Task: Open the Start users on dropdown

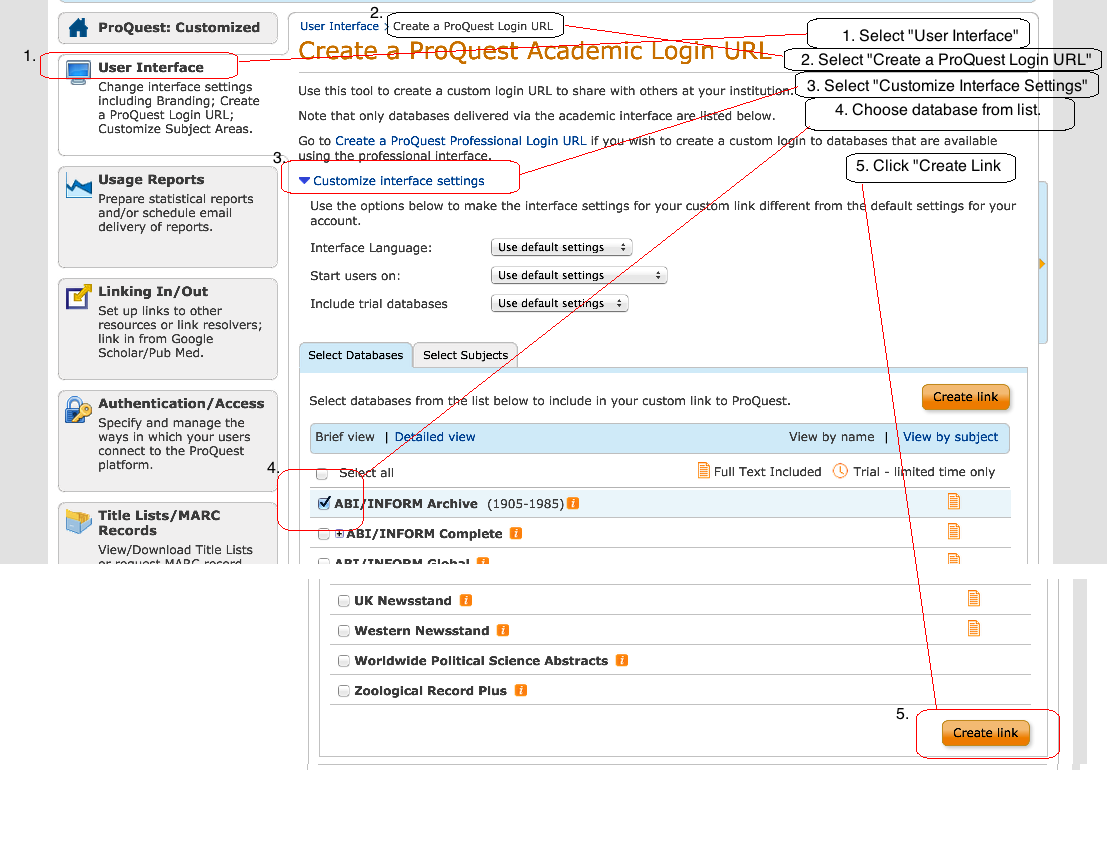Action: tap(579, 275)
